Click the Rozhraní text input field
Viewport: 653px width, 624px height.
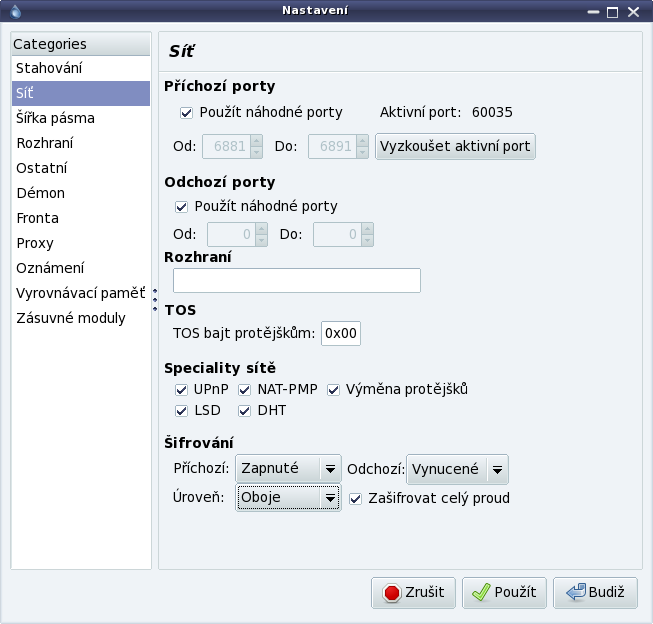click(x=297, y=280)
